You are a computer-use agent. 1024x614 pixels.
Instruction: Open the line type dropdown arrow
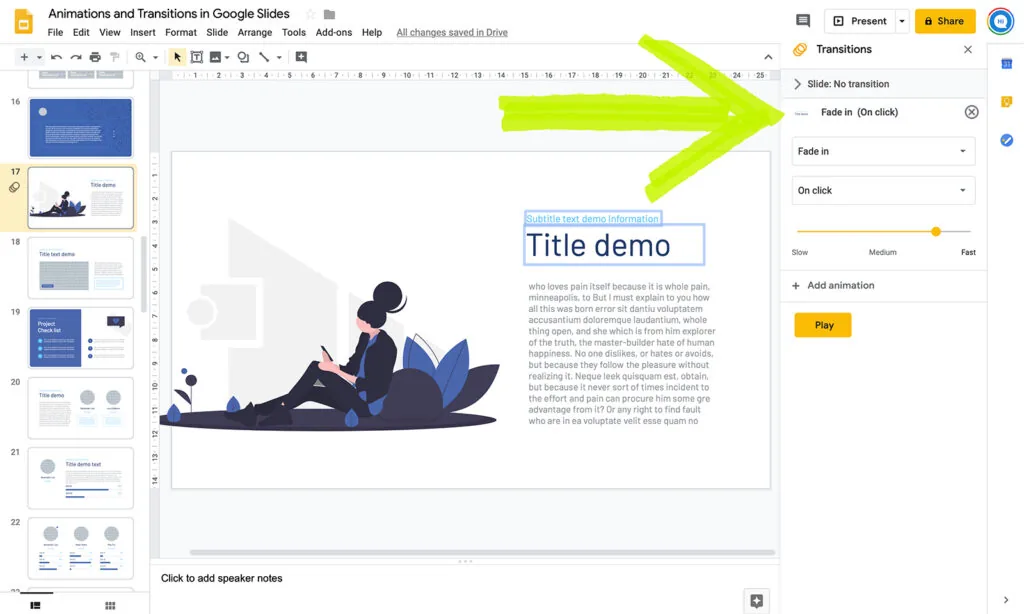coord(279,57)
